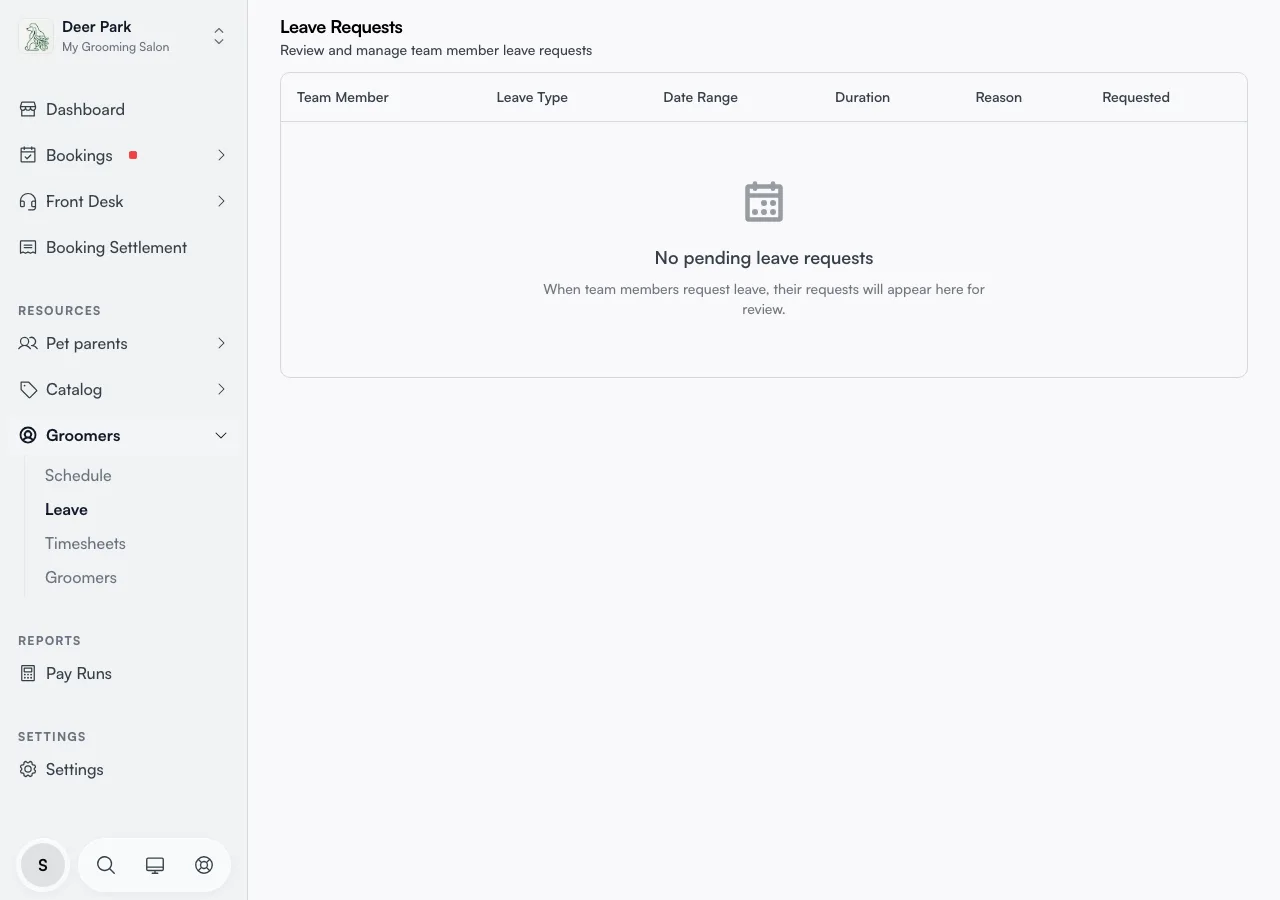Expand the Pet parents submenu chevron
Image resolution: width=1280 pixels, height=900 pixels.
(221, 343)
